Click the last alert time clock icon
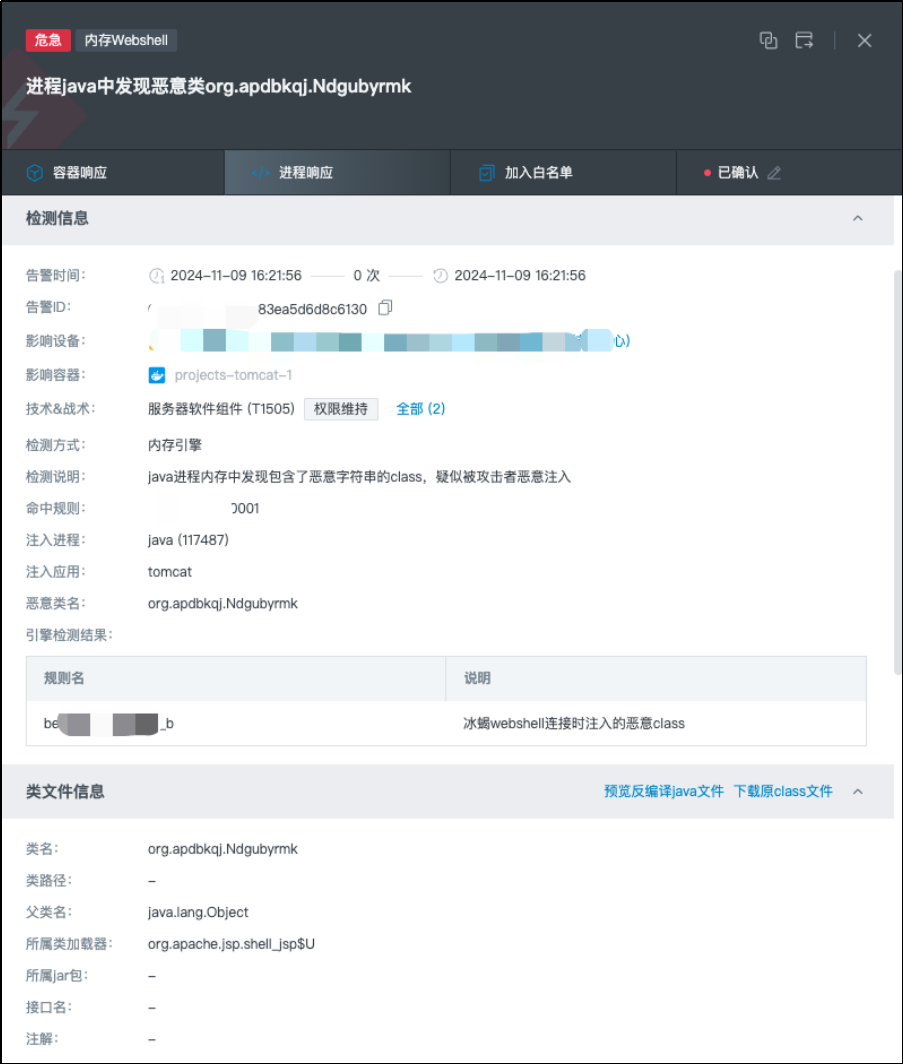 [440, 276]
